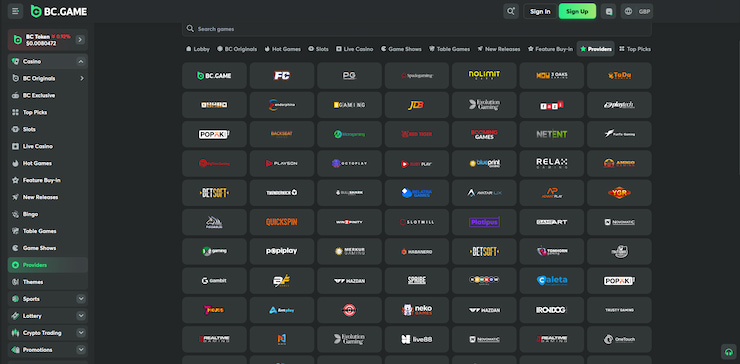
Task: Open Top Picks in the sidebar
Action: point(48,112)
